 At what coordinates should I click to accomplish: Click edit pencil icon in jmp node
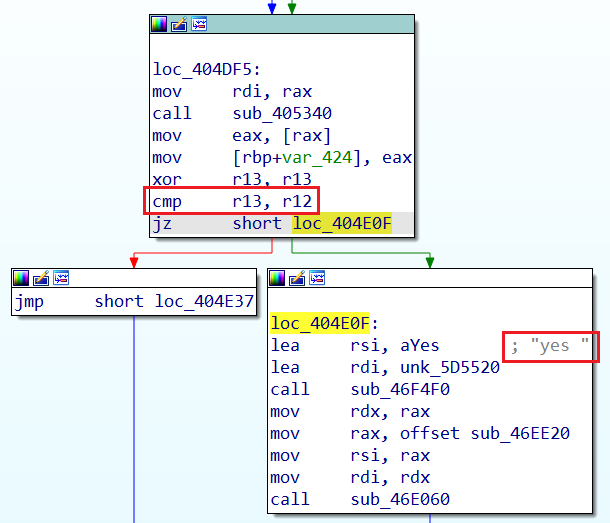pos(41,278)
